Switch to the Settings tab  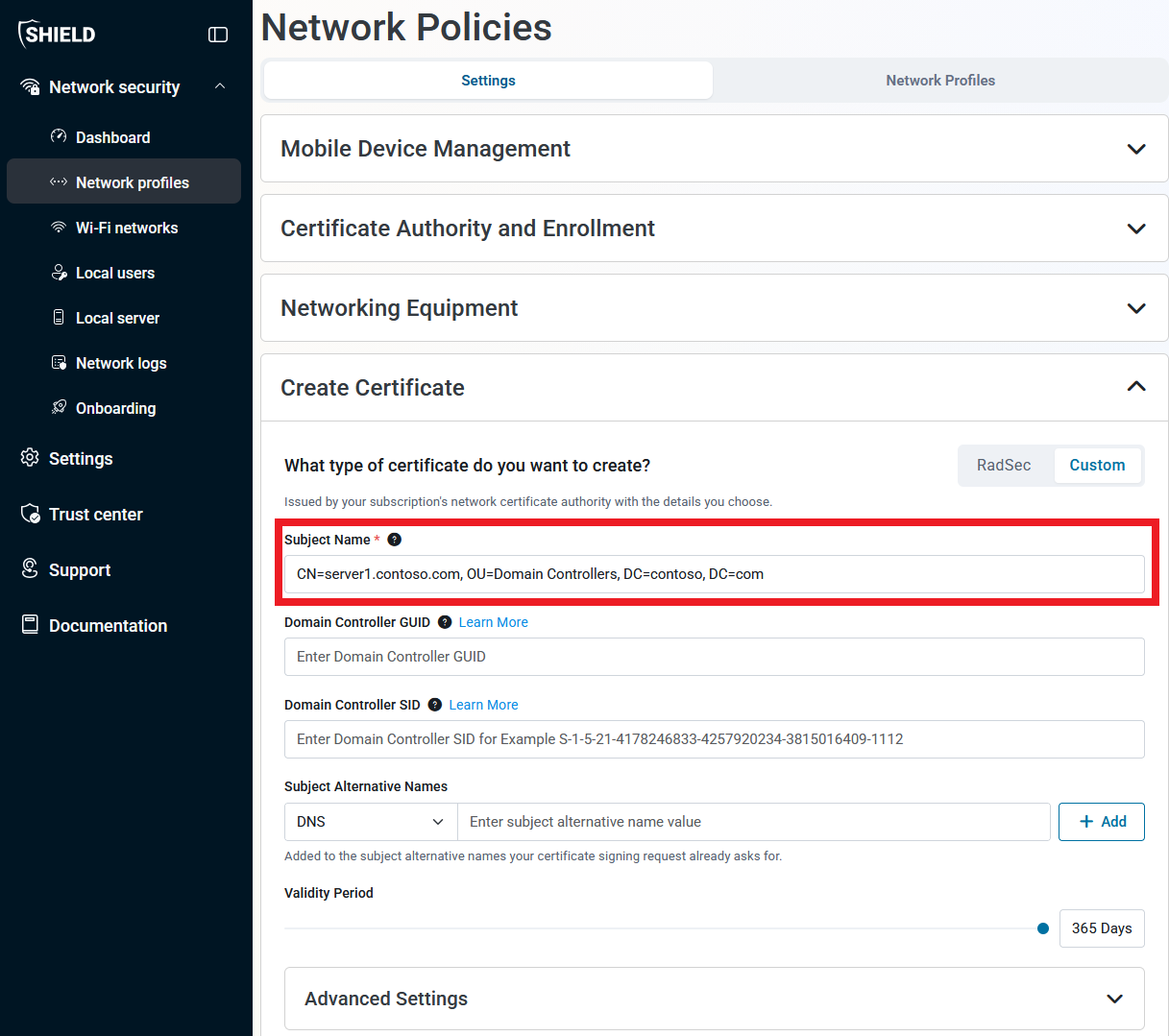point(488,81)
